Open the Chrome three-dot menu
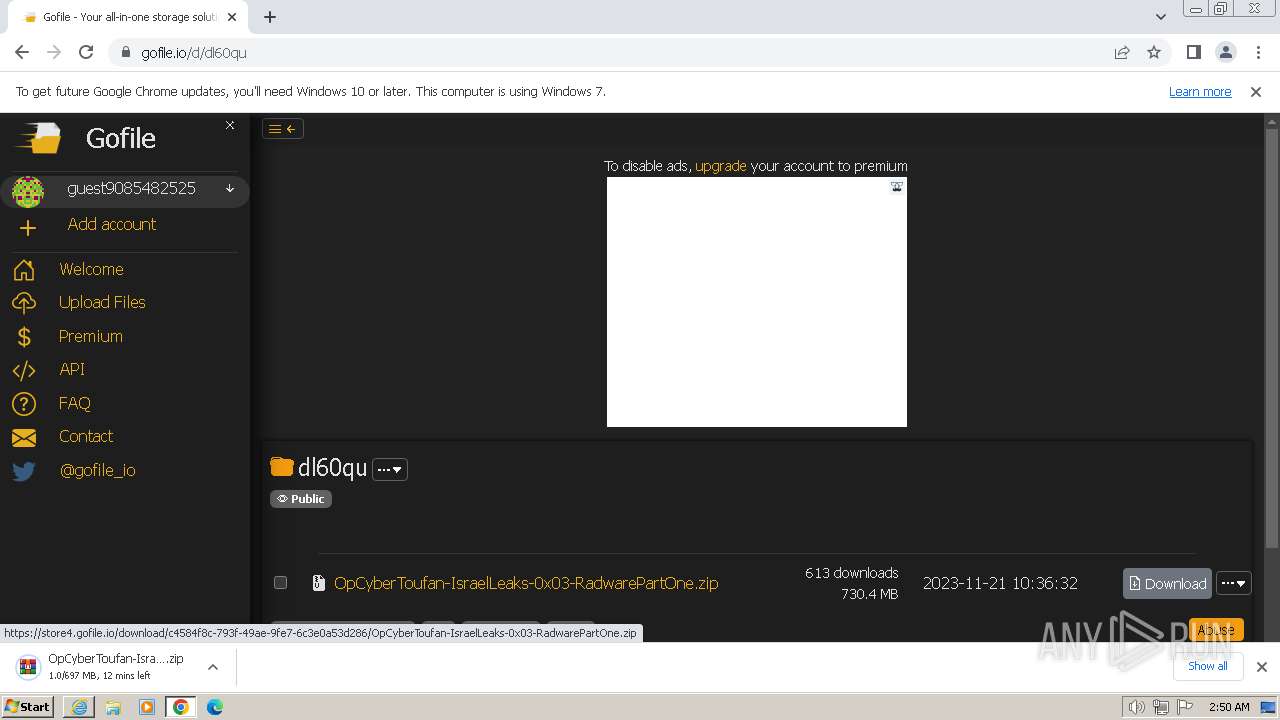This screenshot has width=1280, height=720. click(x=1258, y=52)
